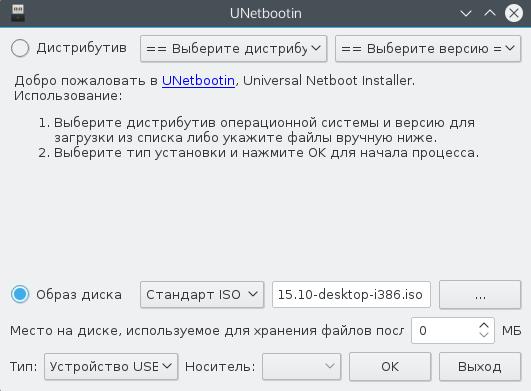Viewport: 531px width, 391px height.
Task: Browse for image with the ... button
Action: click(x=480, y=295)
